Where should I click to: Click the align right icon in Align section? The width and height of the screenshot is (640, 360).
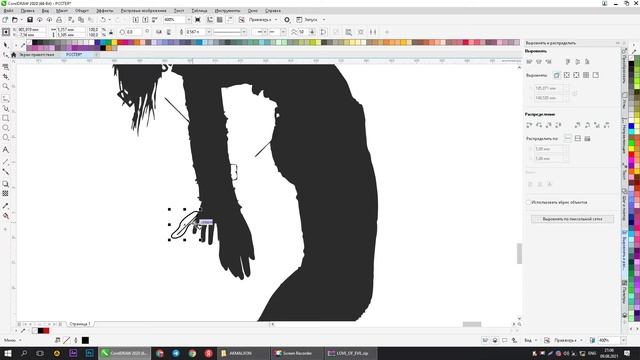pos(549,62)
